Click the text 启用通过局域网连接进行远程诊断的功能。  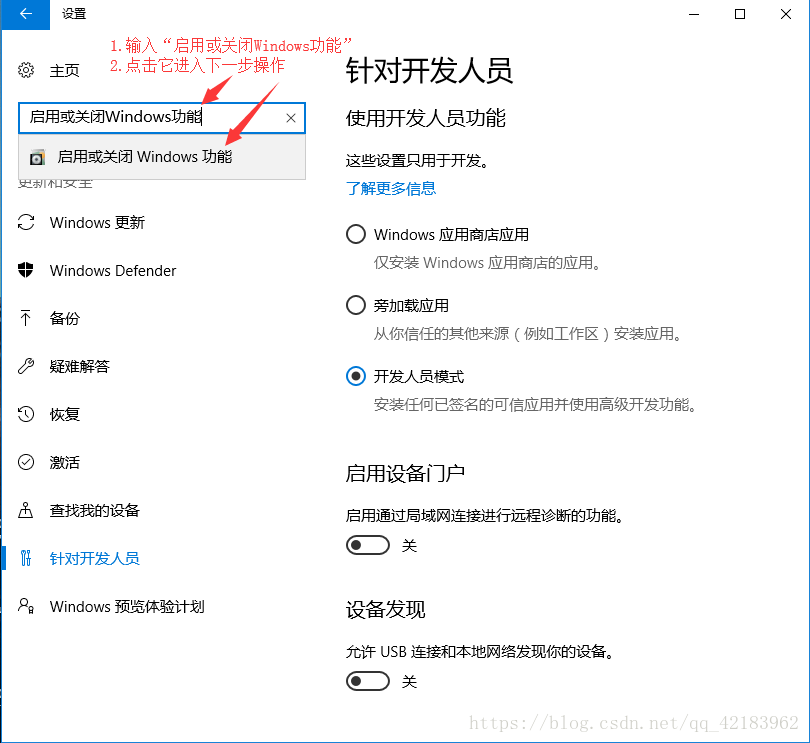point(485,516)
